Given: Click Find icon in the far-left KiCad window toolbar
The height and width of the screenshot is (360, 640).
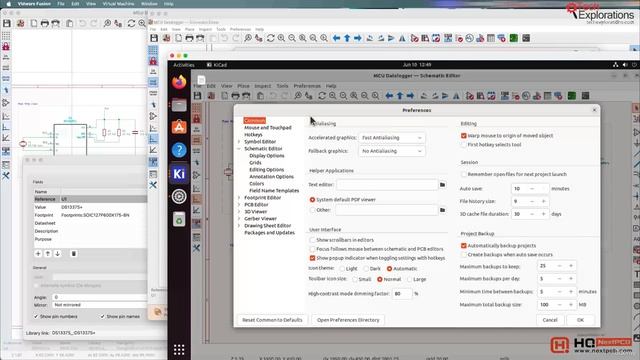Looking at the screenshot, I should click(107, 24).
